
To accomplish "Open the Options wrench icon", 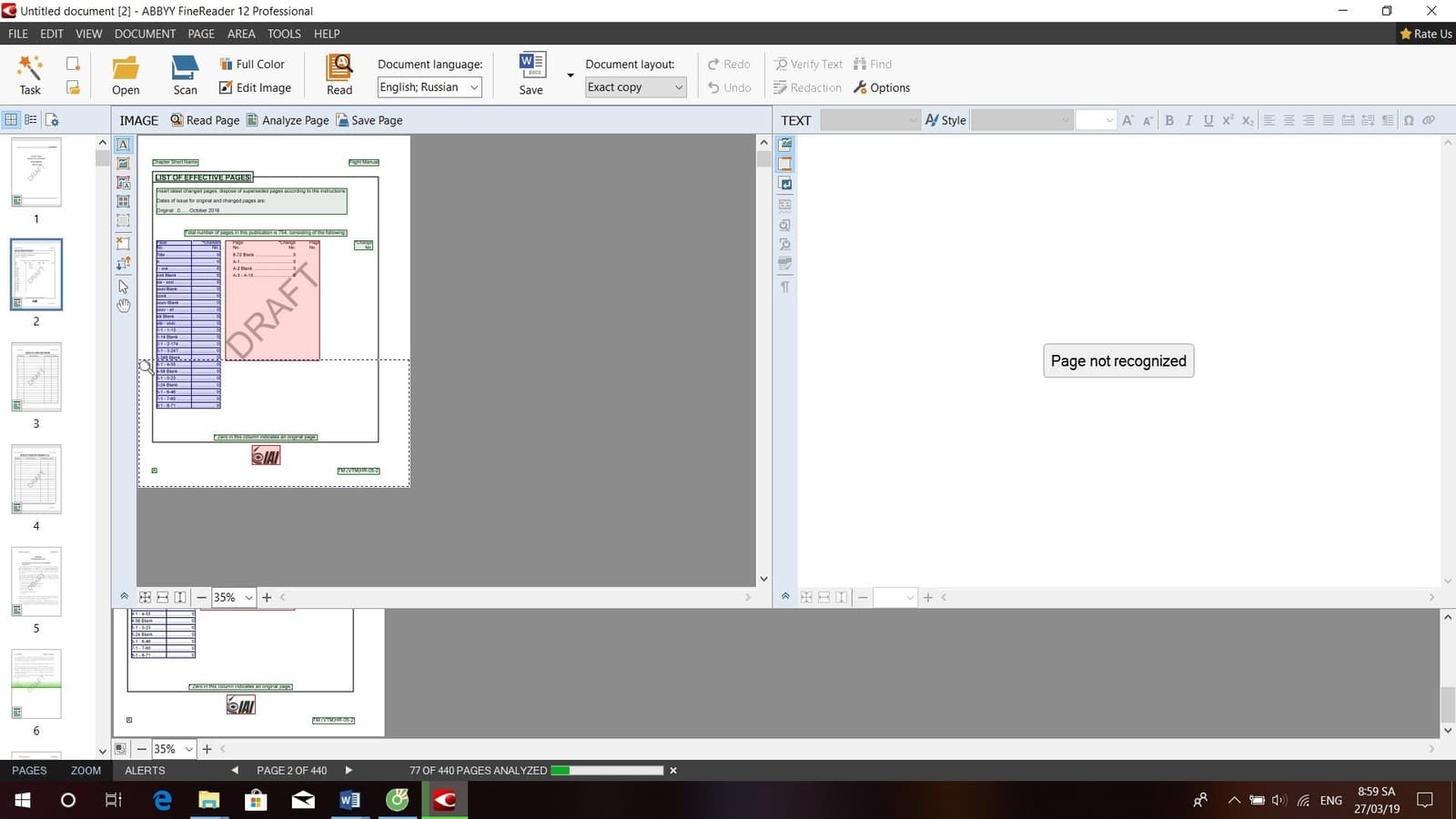I will pos(881,87).
